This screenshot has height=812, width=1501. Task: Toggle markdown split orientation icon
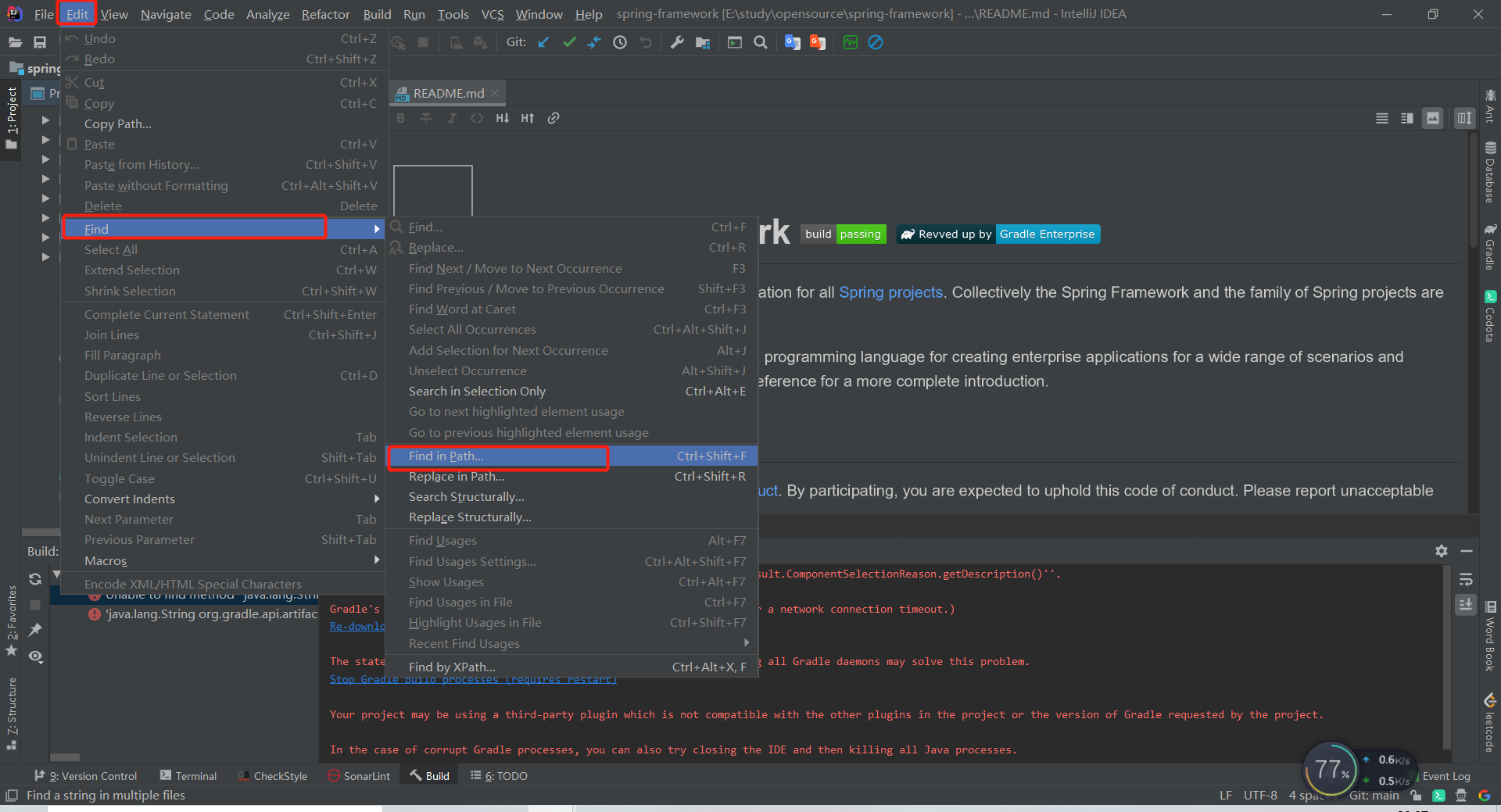click(1464, 118)
